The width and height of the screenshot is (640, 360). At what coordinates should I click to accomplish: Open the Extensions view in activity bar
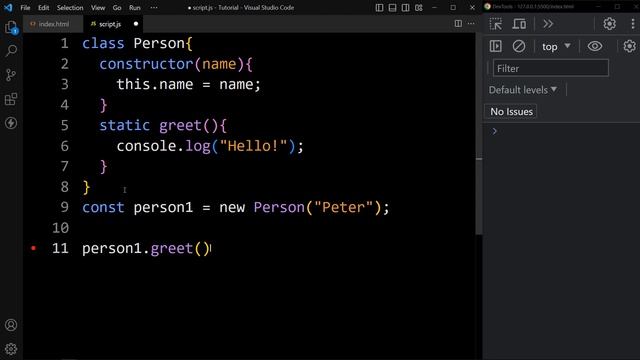(11, 99)
